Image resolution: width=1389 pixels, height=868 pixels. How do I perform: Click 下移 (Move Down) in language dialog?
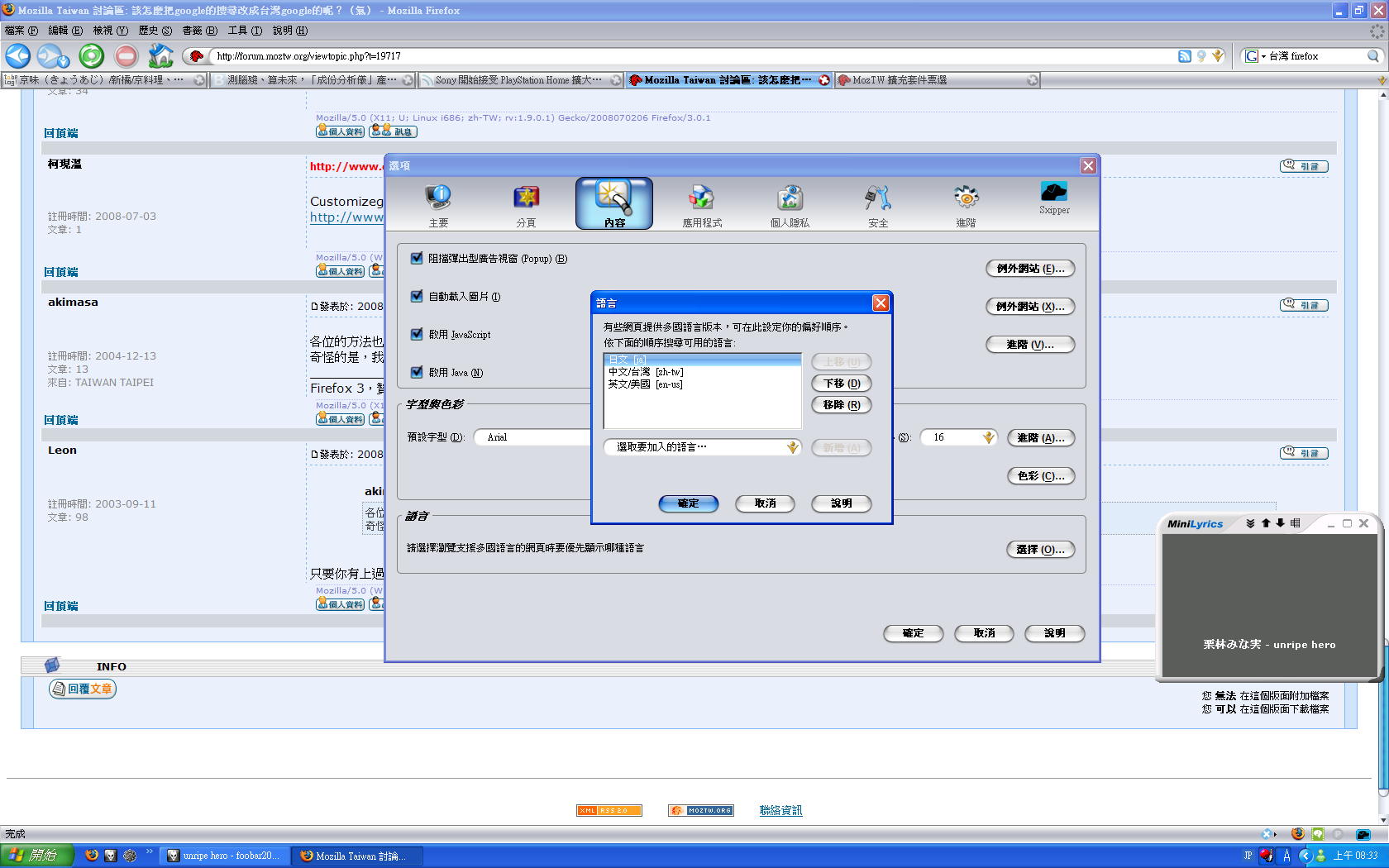[842, 384]
